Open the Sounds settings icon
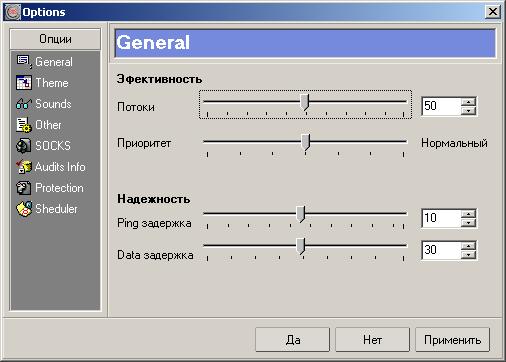506x362 pixels. (24, 104)
